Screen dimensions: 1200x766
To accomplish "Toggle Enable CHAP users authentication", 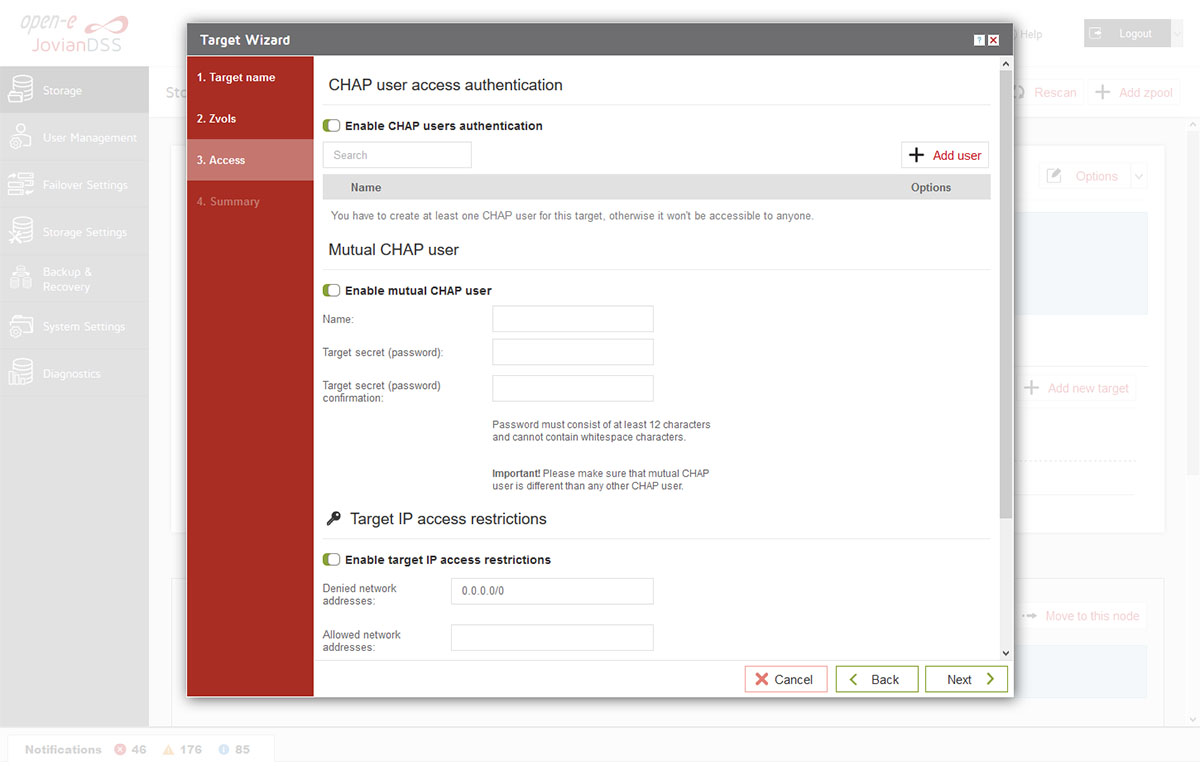I will pos(332,126).
